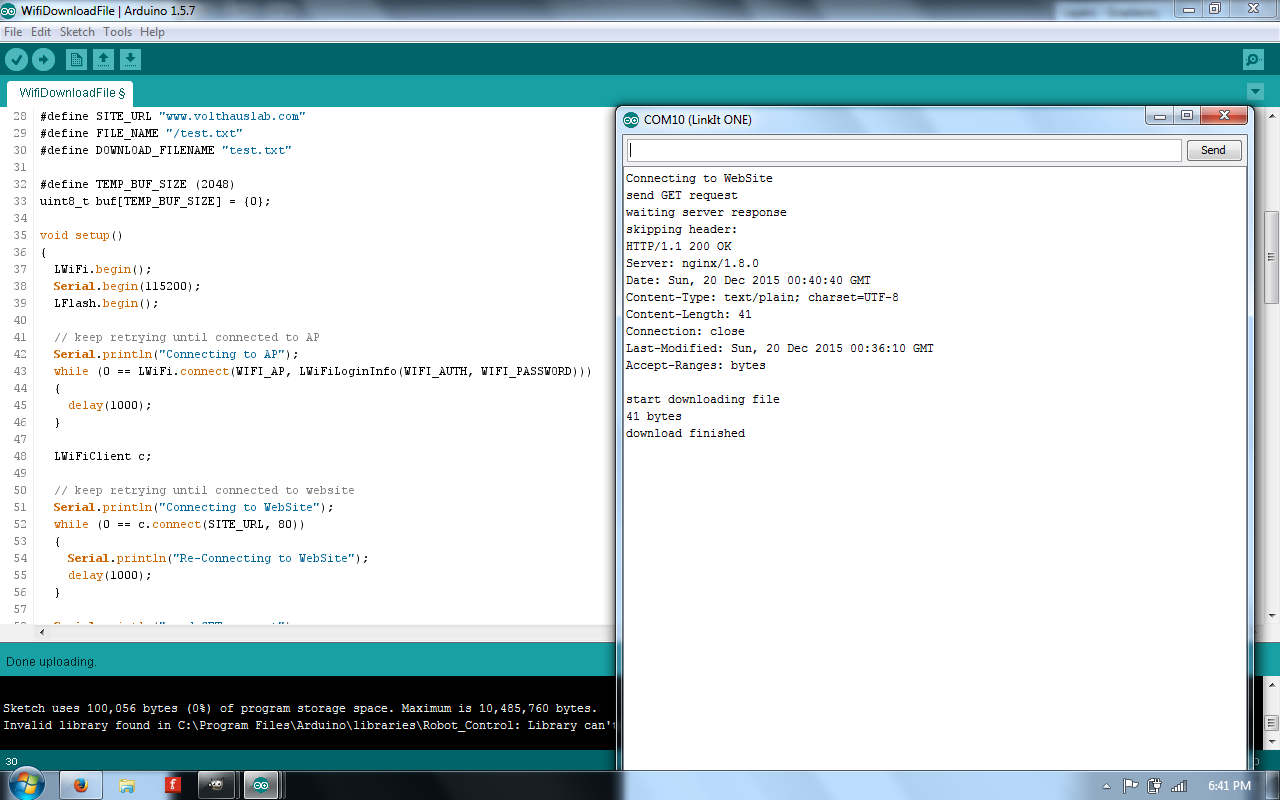Open the Tools menu
This screenshot has width=1280, height=800.
coord(117,32)
